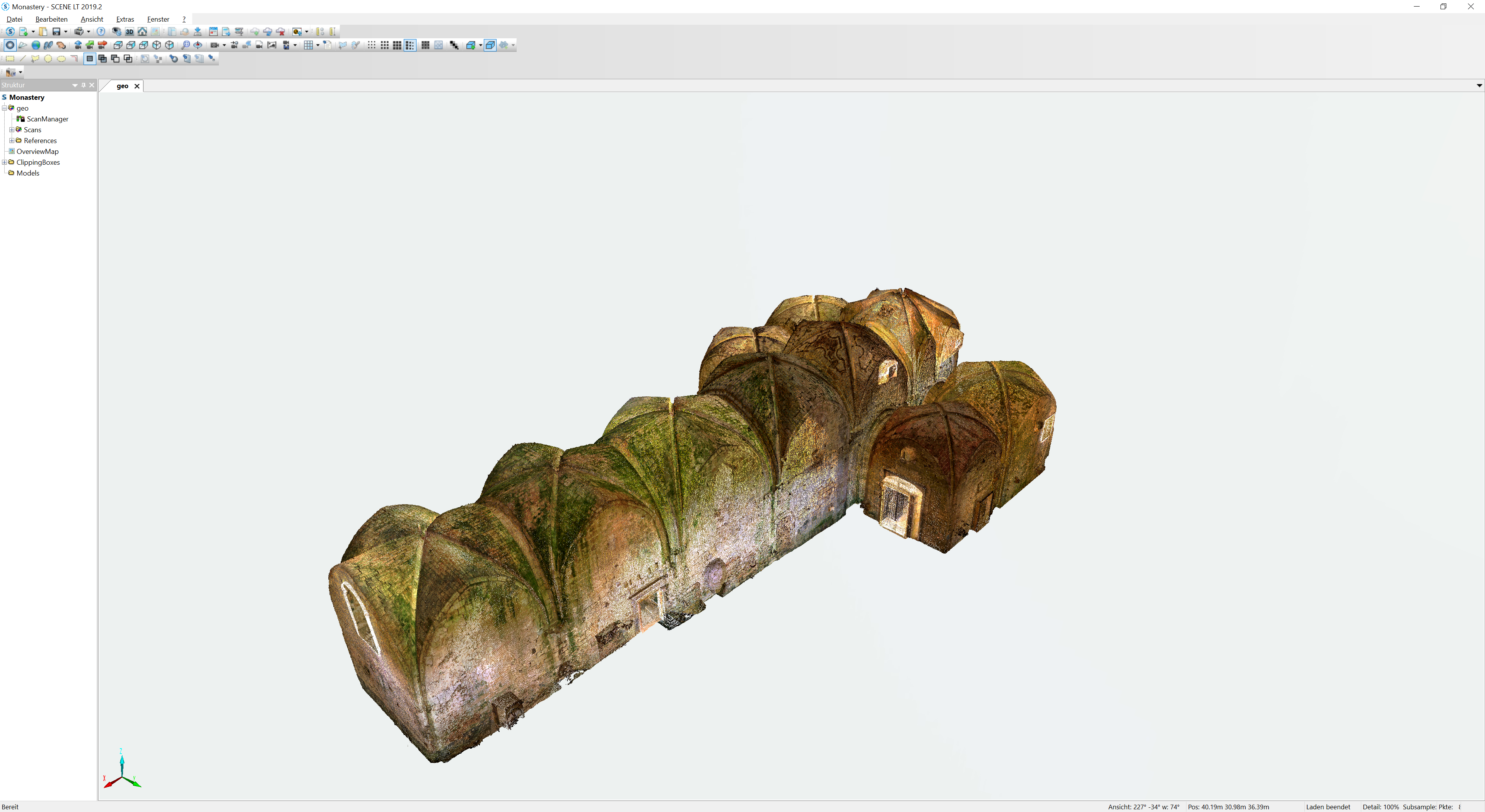Select the circle selection tool
This screenshot has height=812, width=1485.
coord(48,59)
